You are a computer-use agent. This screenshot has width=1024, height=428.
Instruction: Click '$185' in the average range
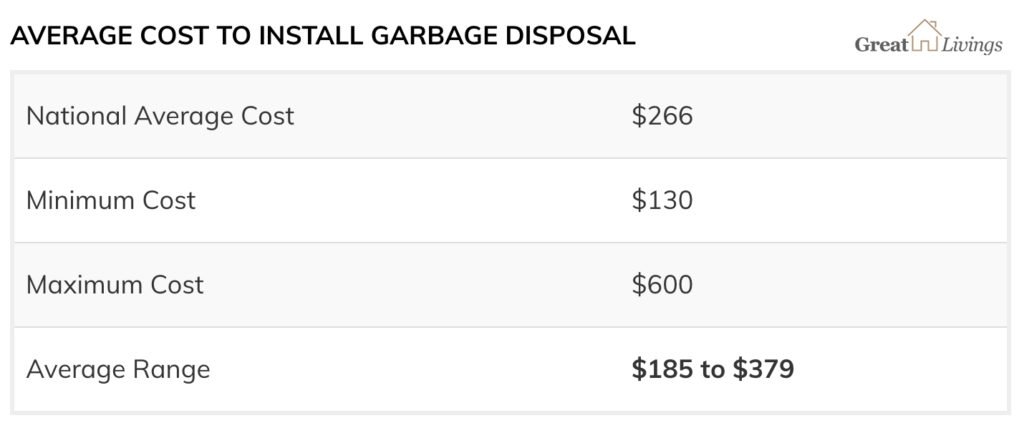662,369
